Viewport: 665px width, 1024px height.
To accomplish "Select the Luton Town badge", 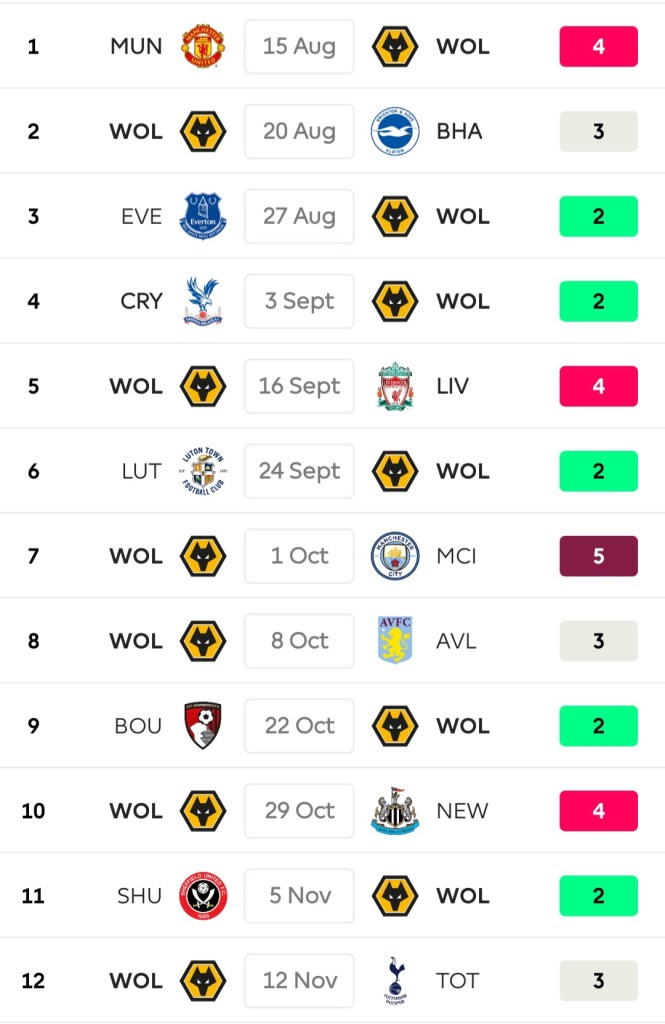I will tap(202, 471).
